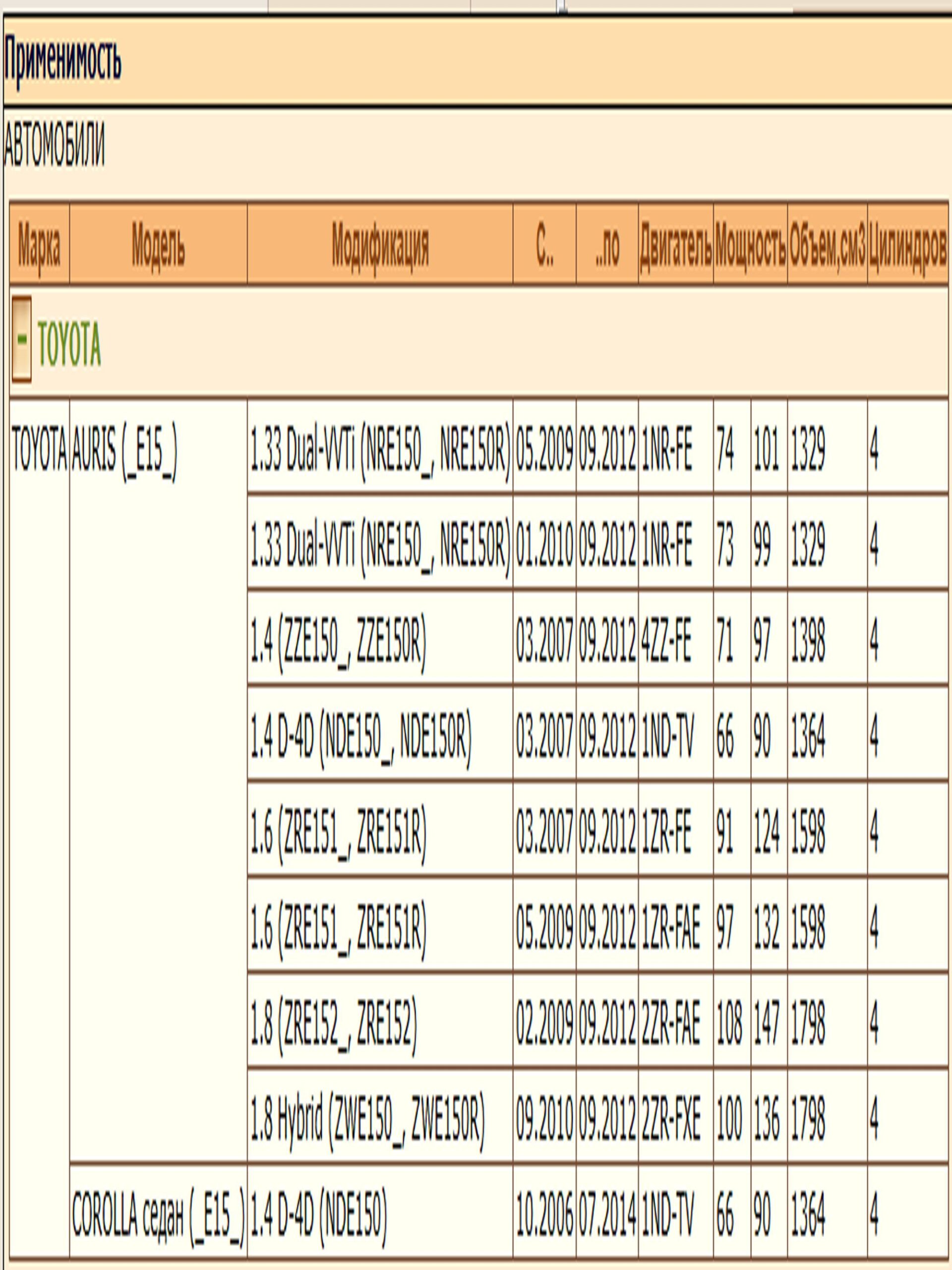Click start date 10.2006
952x1270 pixels.
[544, 1215]
